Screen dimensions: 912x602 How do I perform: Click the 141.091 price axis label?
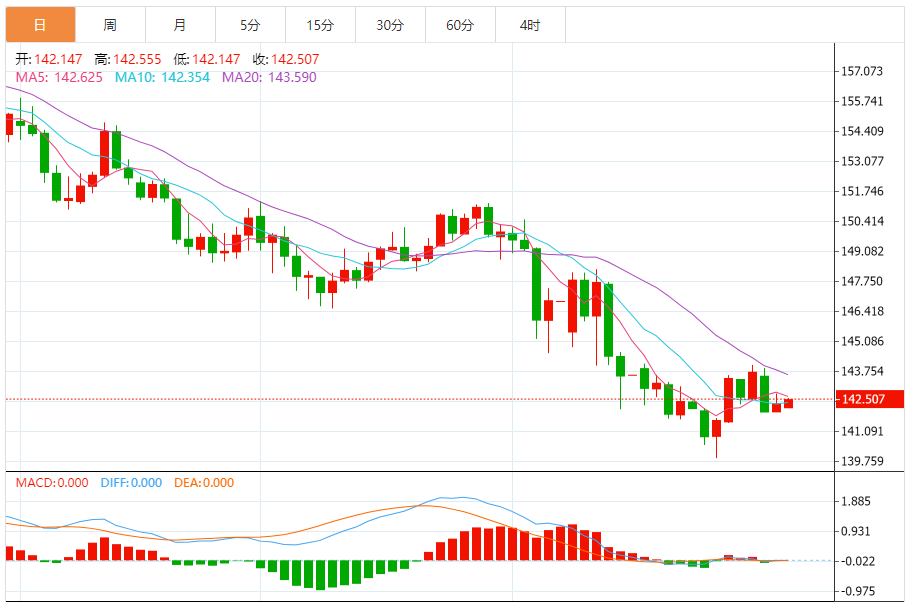click(862, 431)
